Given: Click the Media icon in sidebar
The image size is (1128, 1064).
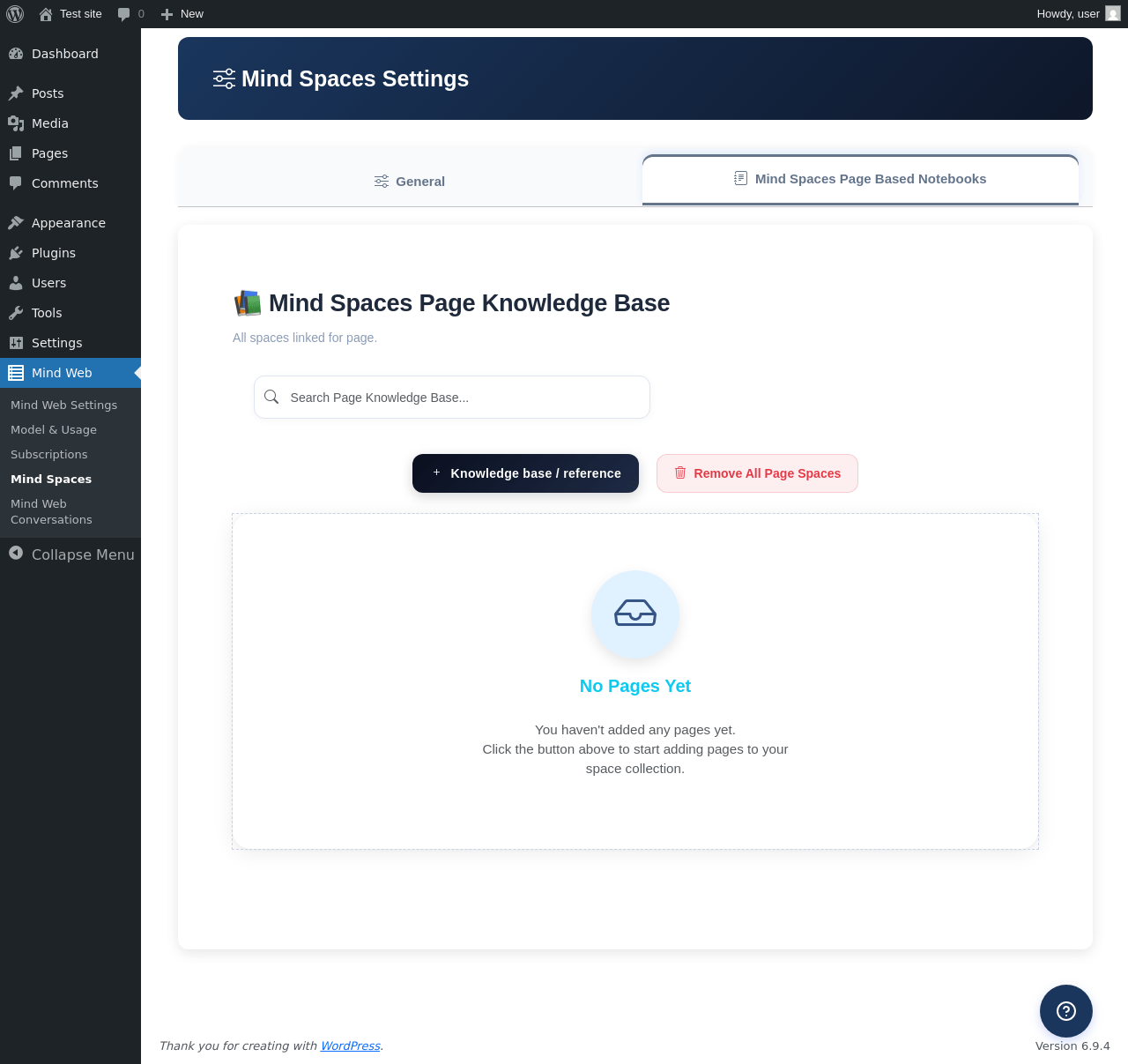Looking at the screenshot, I should [x=16, y=123].
